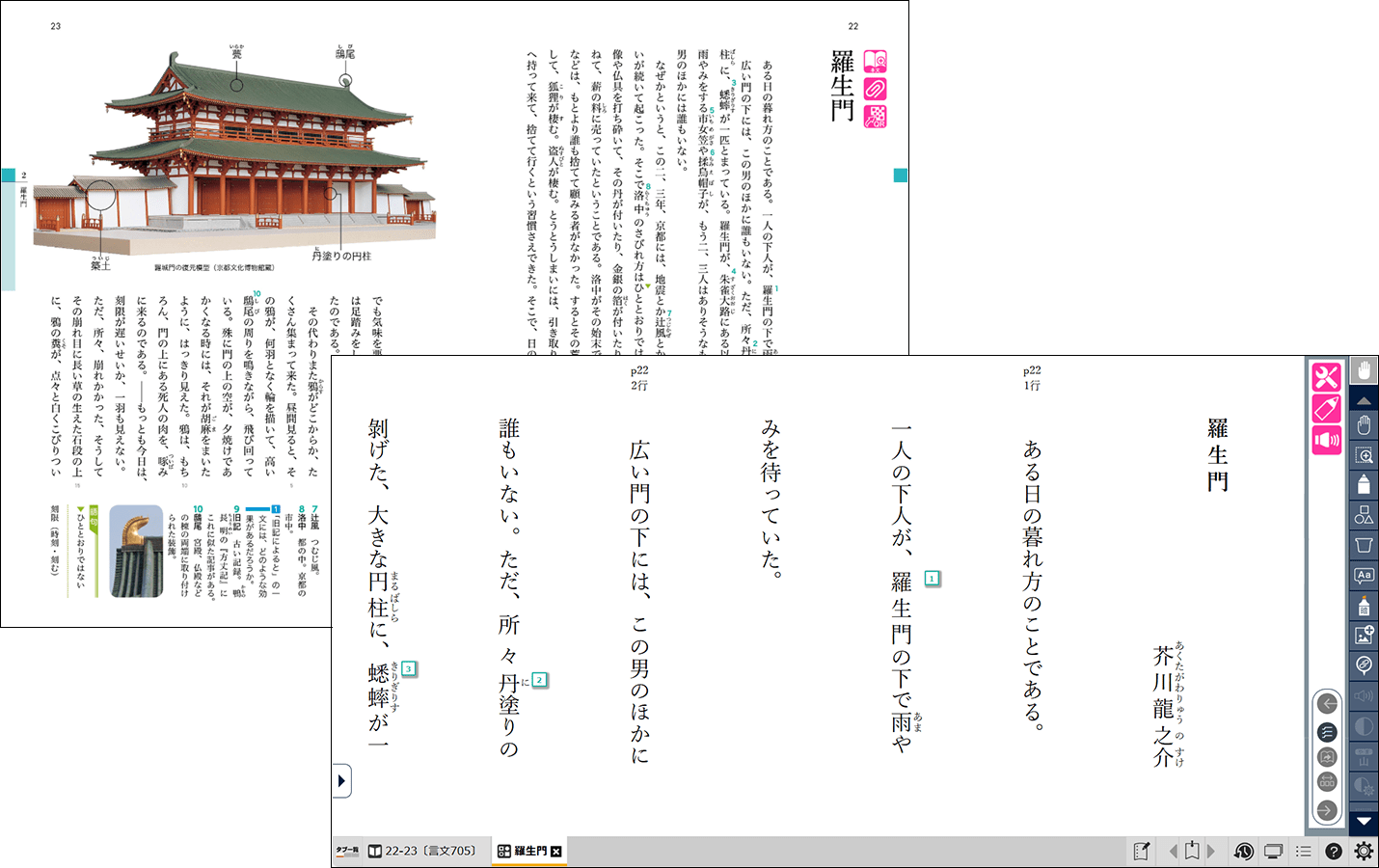Open settings with the gear icon
Viewport: 1379px width, 868px height.
click(x=1364, y=851)
